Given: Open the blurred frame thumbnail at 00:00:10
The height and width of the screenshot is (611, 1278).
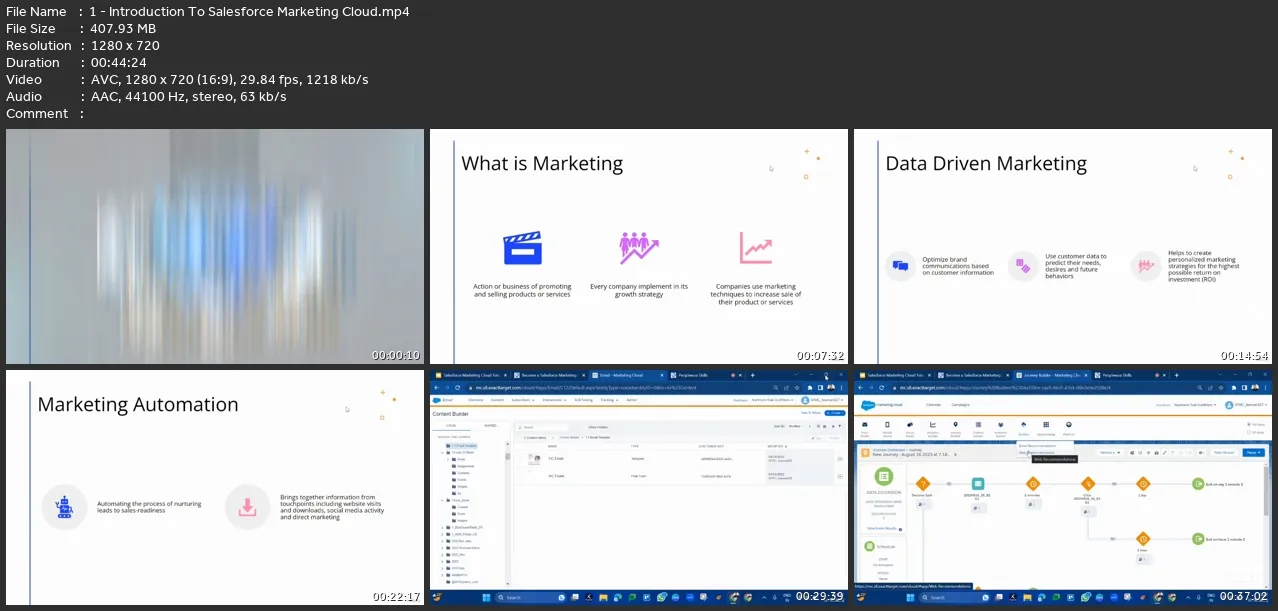Looking at the screenshot, I should (x=215, y=246).
